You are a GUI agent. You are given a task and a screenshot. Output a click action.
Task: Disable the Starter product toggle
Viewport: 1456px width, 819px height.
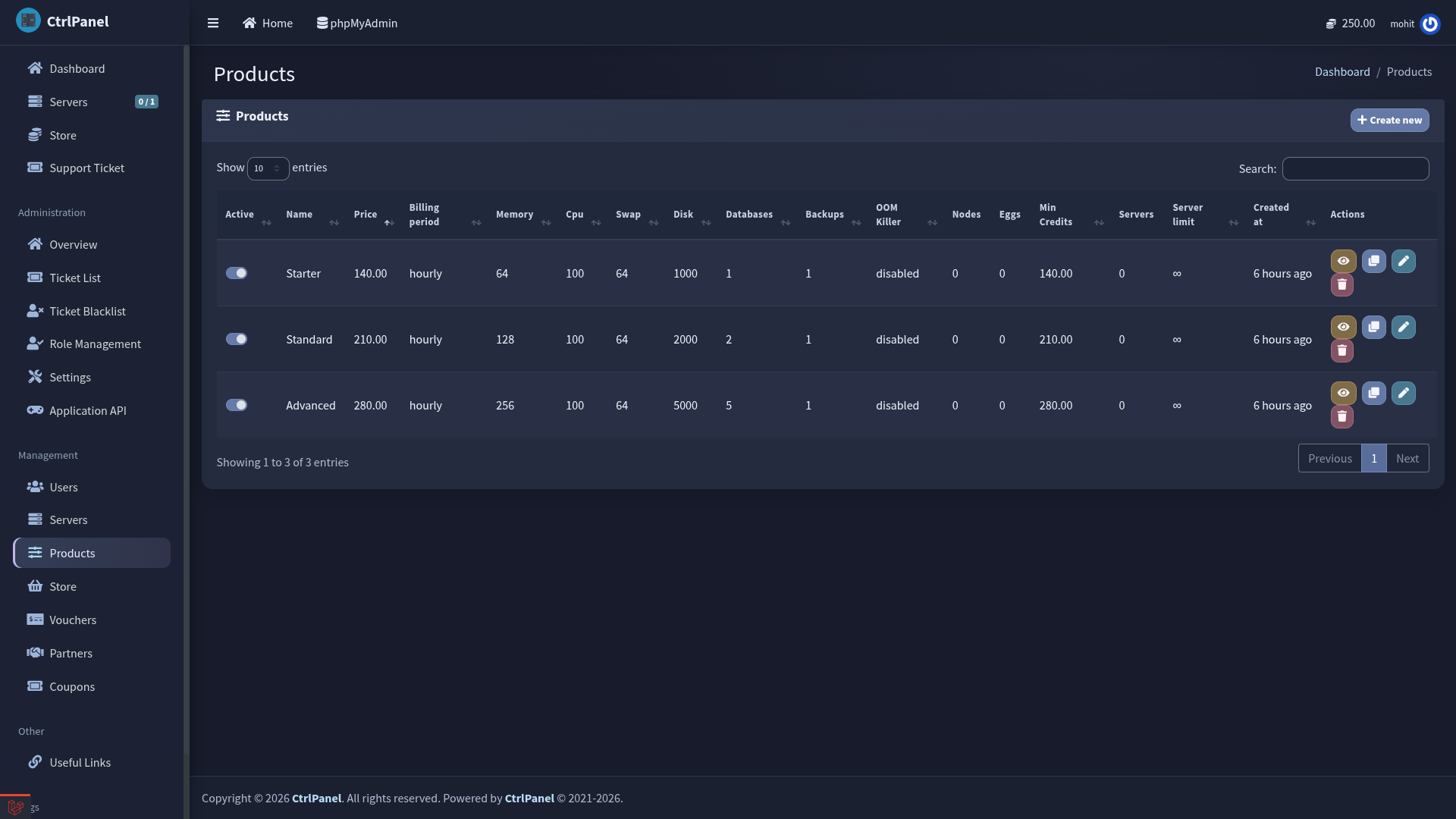pos(237,273)
